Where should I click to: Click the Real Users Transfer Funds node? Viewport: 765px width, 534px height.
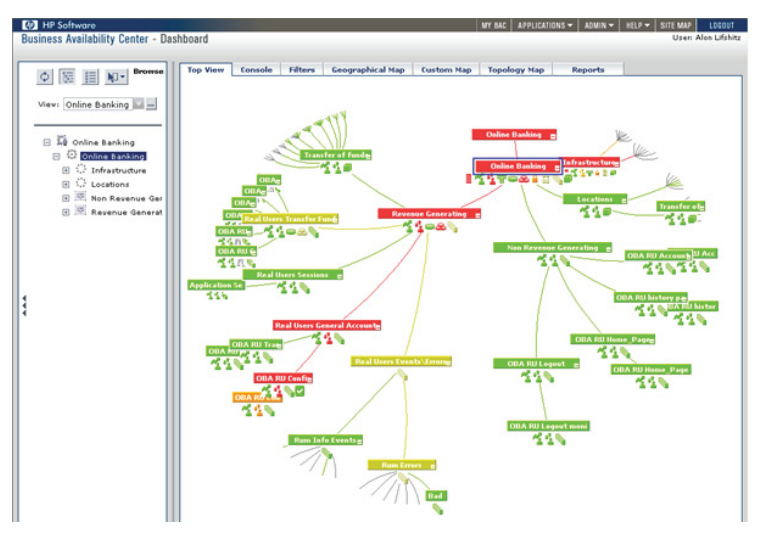point(290,218)
